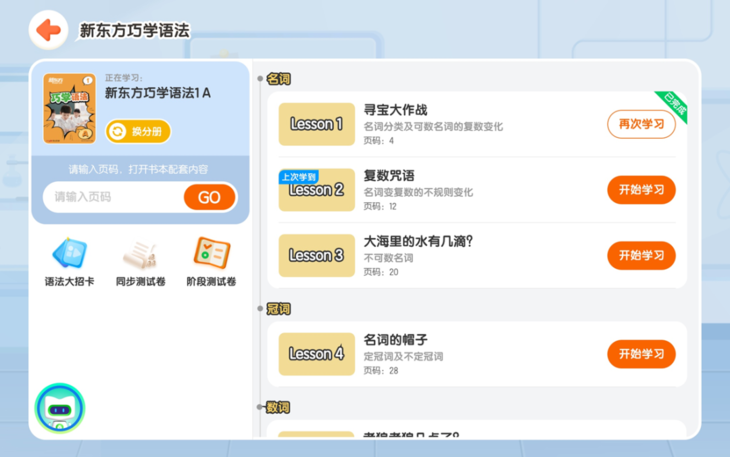Viewport: 730px width, 457px height.
Task: Click the 寻宝大作战 lesson title
Action: pyautogui.click(x=395, y=110)
